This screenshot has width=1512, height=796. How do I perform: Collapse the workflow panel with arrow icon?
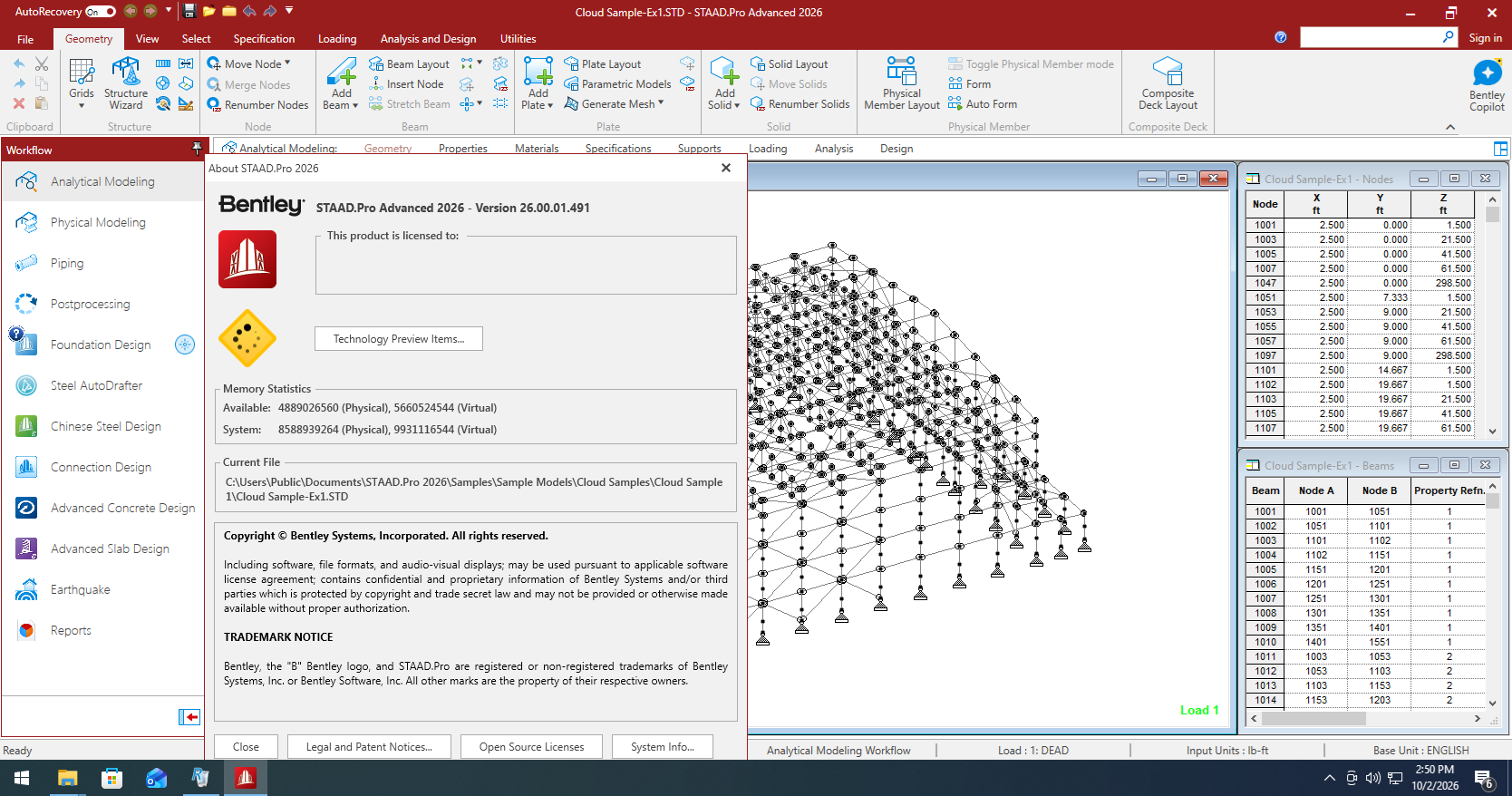pyautogui.click(x=189, y=717)
